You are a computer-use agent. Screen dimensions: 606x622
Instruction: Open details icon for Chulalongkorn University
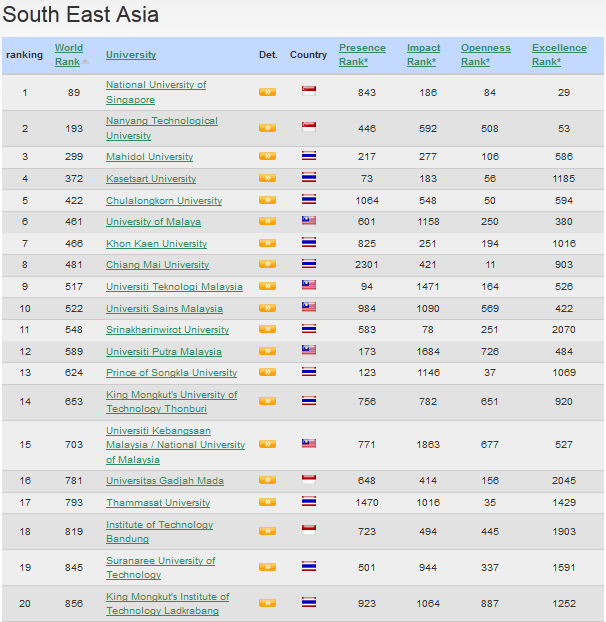pos(267,200)
